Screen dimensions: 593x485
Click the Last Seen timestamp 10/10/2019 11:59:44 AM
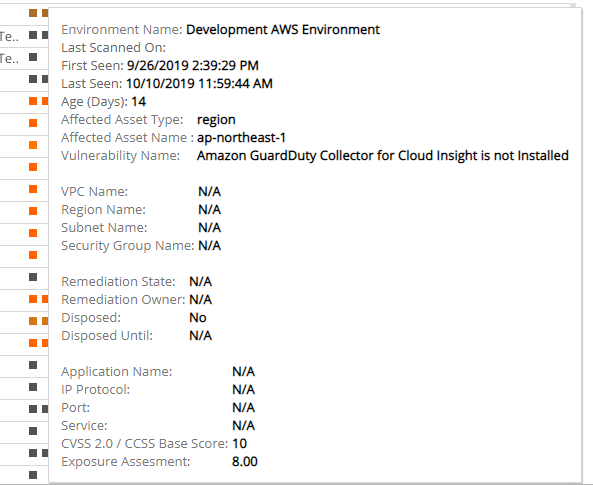199,84
